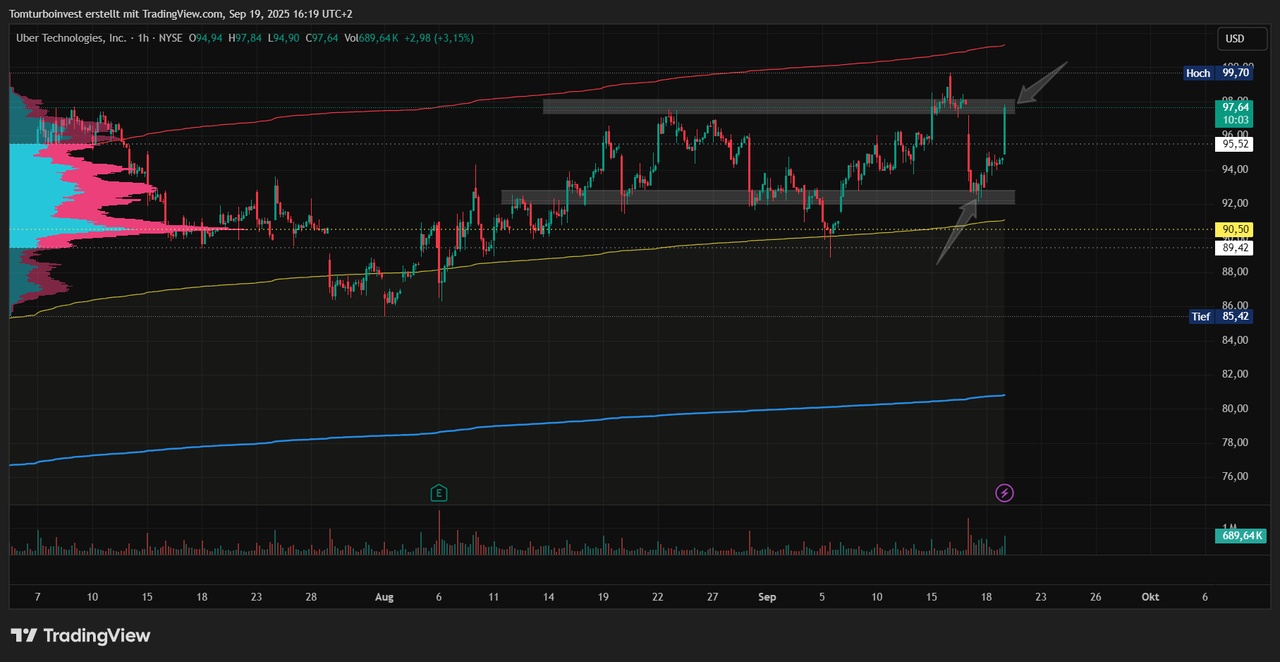
Task: Click the close value 'C97,64'
Action: pos(324,38)
